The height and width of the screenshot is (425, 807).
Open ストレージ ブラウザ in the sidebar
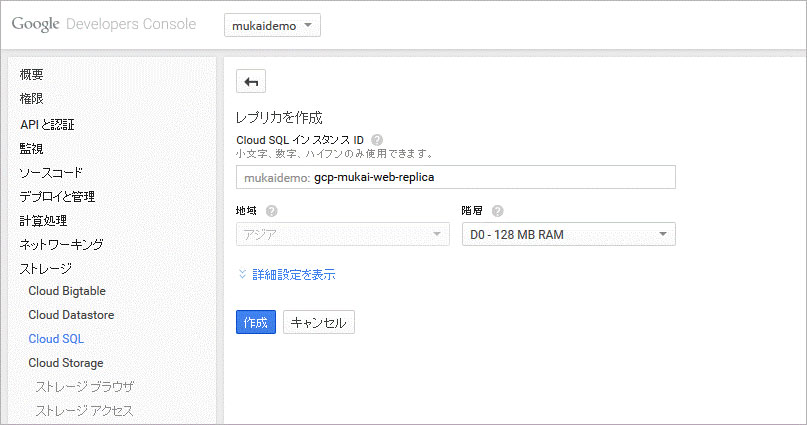point(84,387)
